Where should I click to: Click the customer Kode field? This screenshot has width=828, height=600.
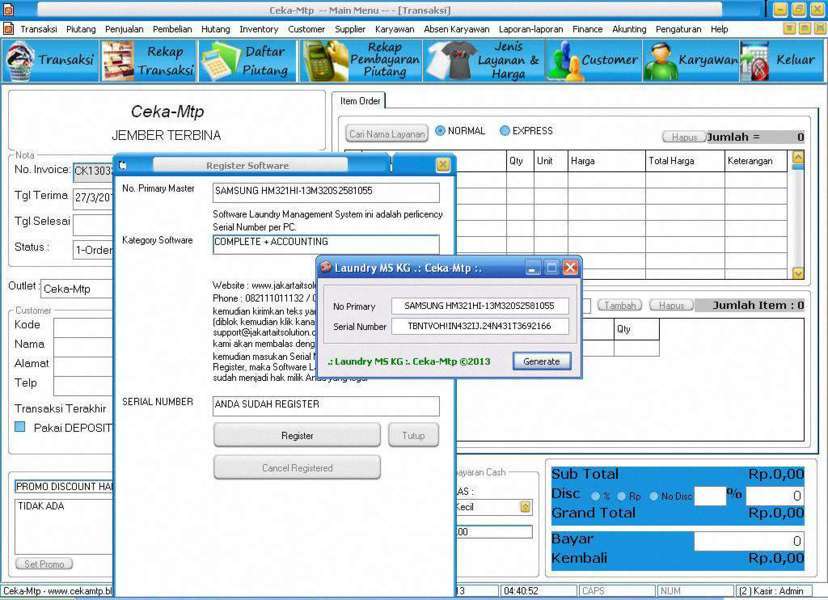tap(83, 327)
